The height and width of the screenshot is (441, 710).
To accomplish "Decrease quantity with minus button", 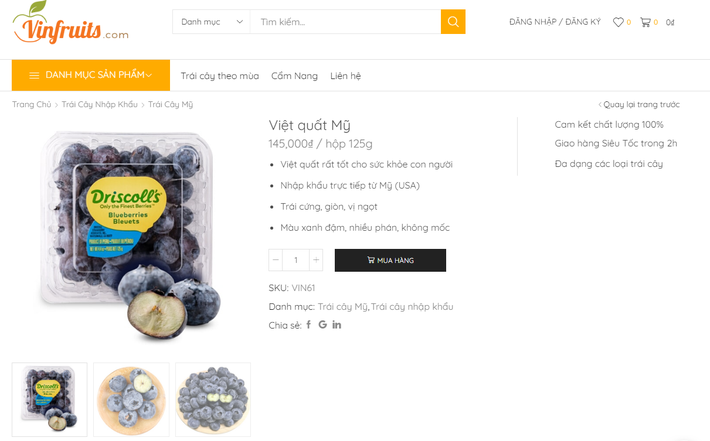I will click(276, 261).
